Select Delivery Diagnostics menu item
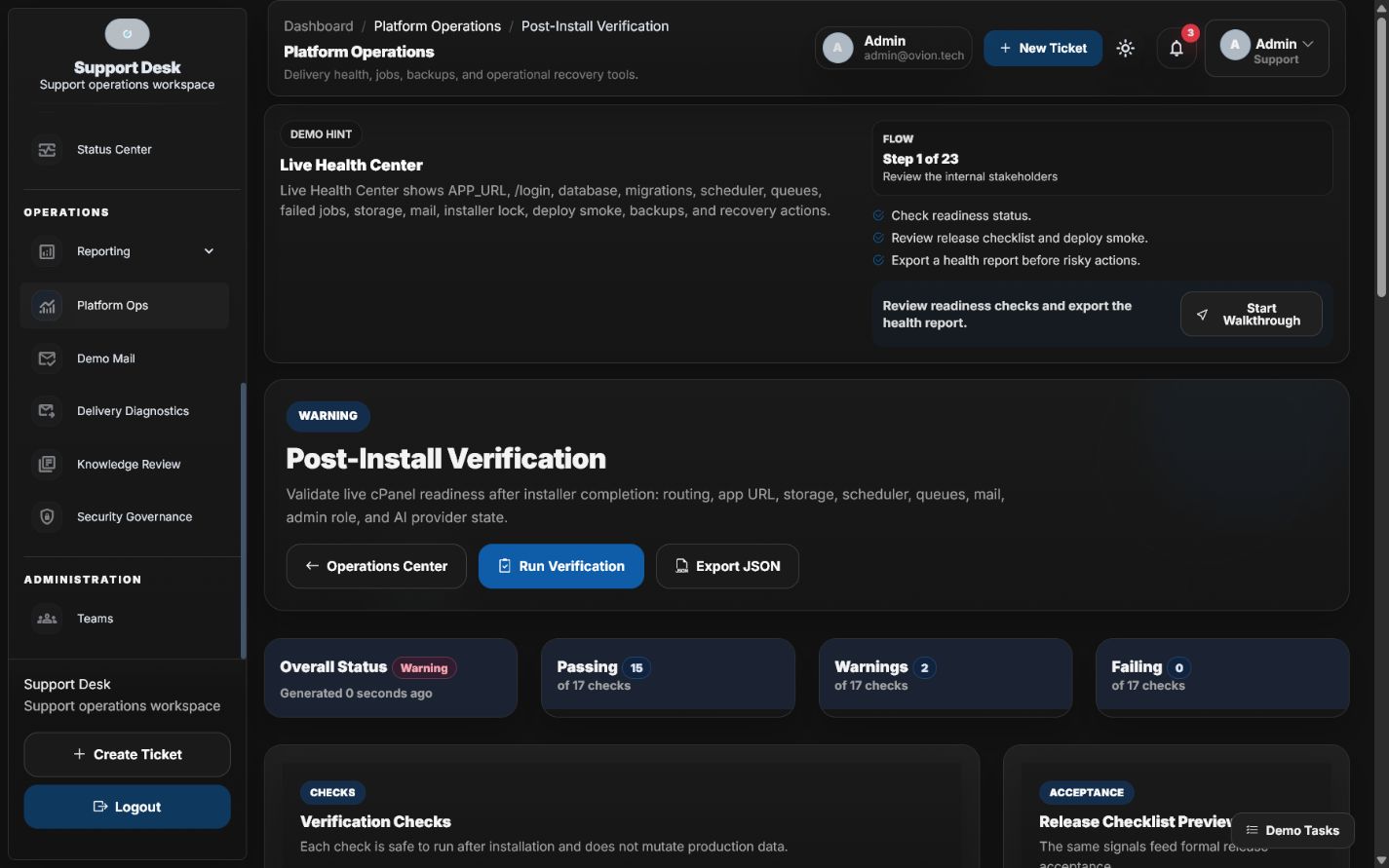The image size is (1389, 868). coord(125,411)
